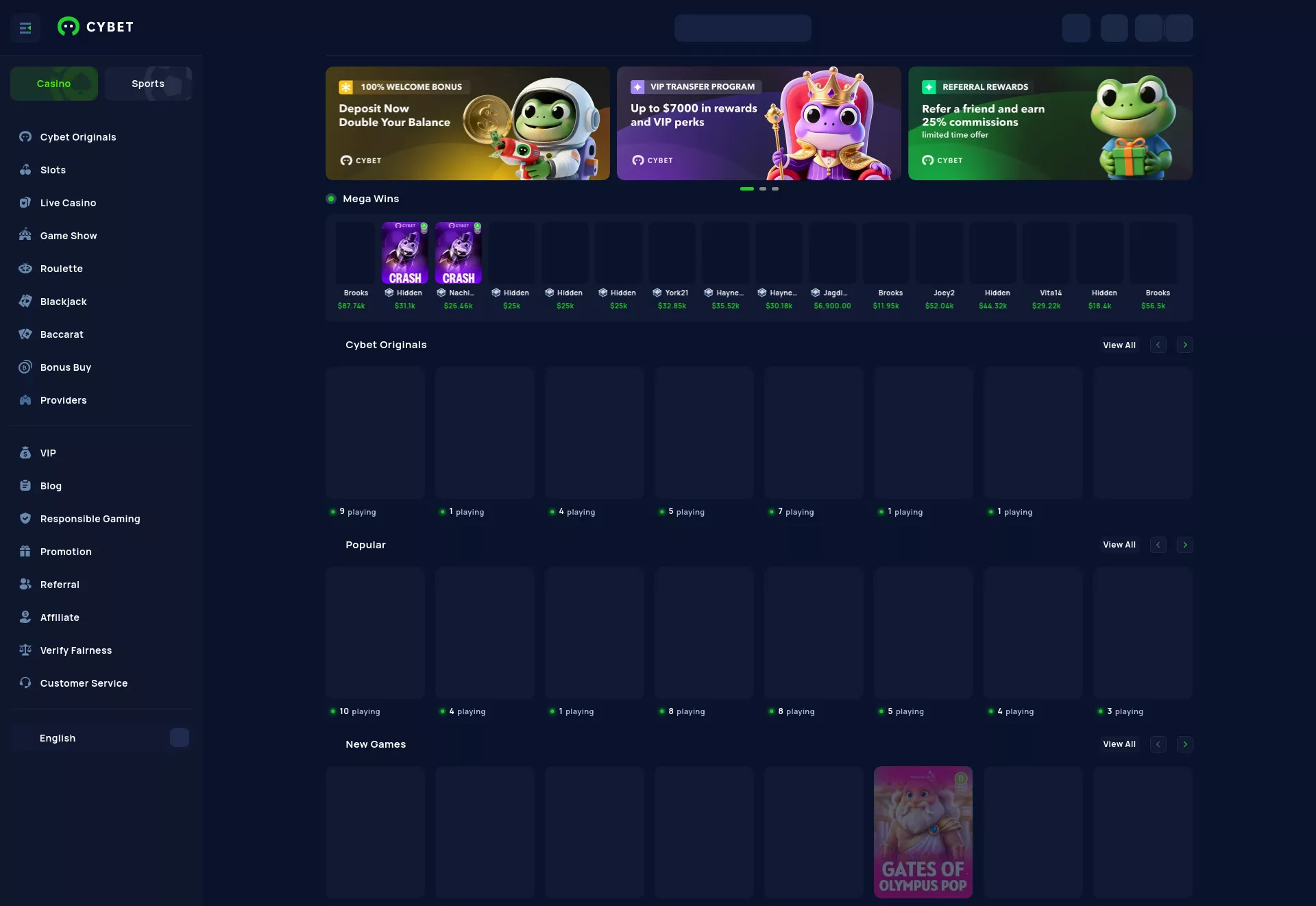
Task: Select the Referral people icon
Action: (25, 584)
